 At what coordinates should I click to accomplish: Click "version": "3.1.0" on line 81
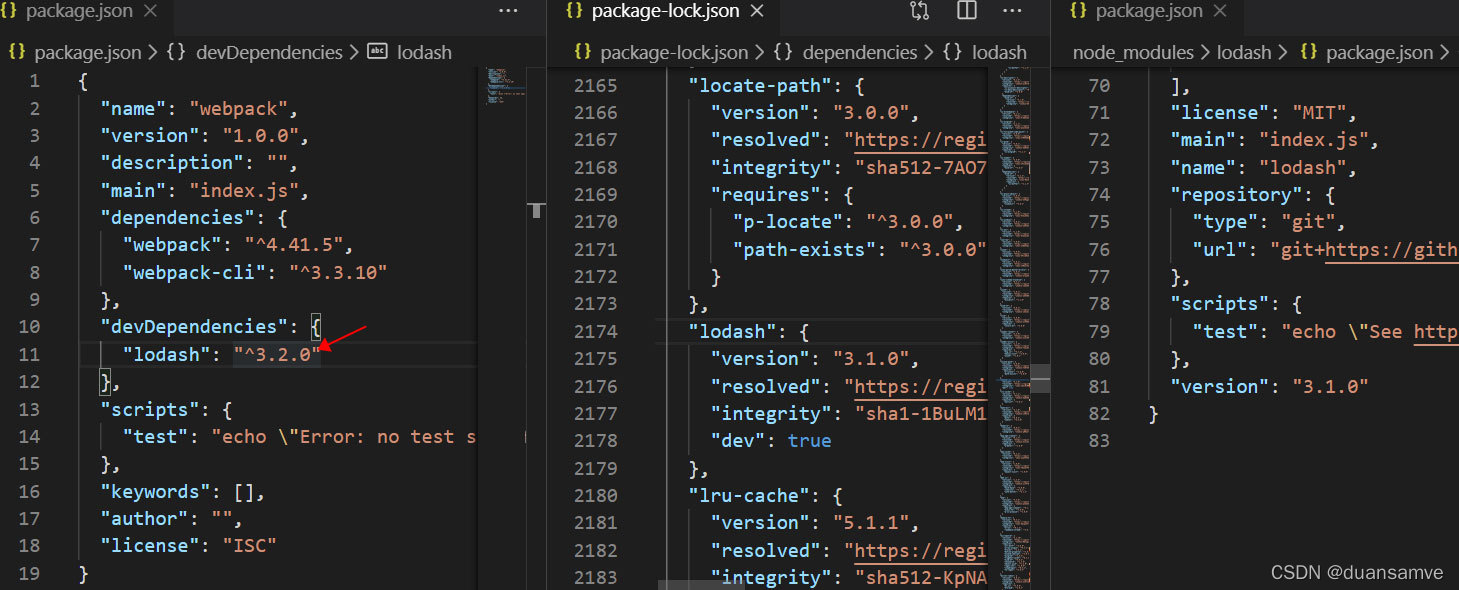(1270, 386)
